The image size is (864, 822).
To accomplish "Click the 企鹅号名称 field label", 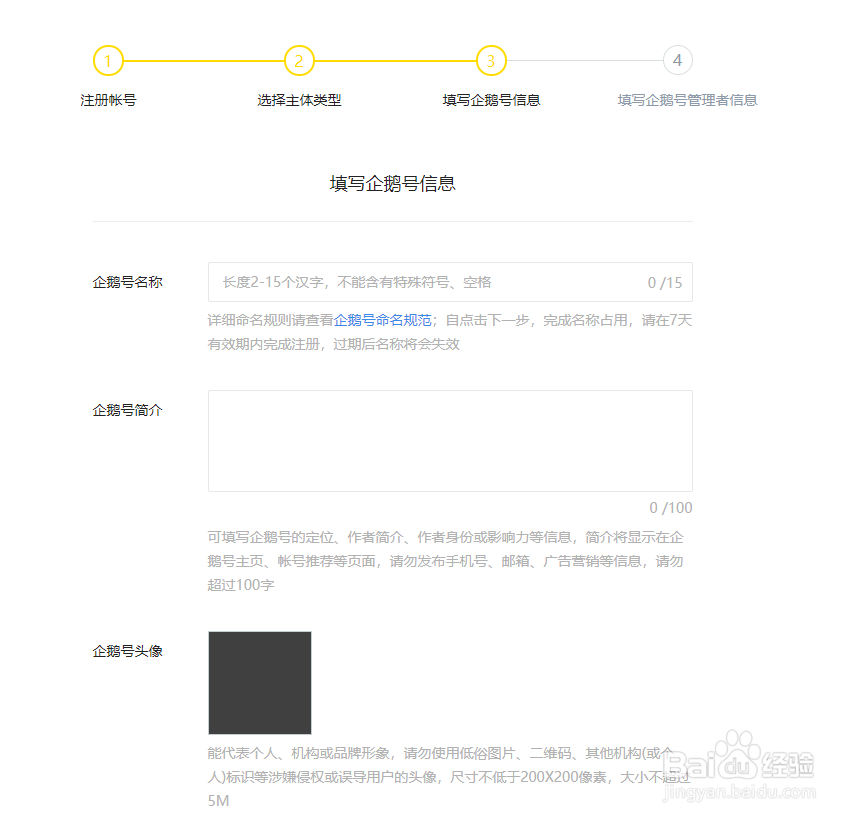I will pyautogui.click(x=127, y=282).
